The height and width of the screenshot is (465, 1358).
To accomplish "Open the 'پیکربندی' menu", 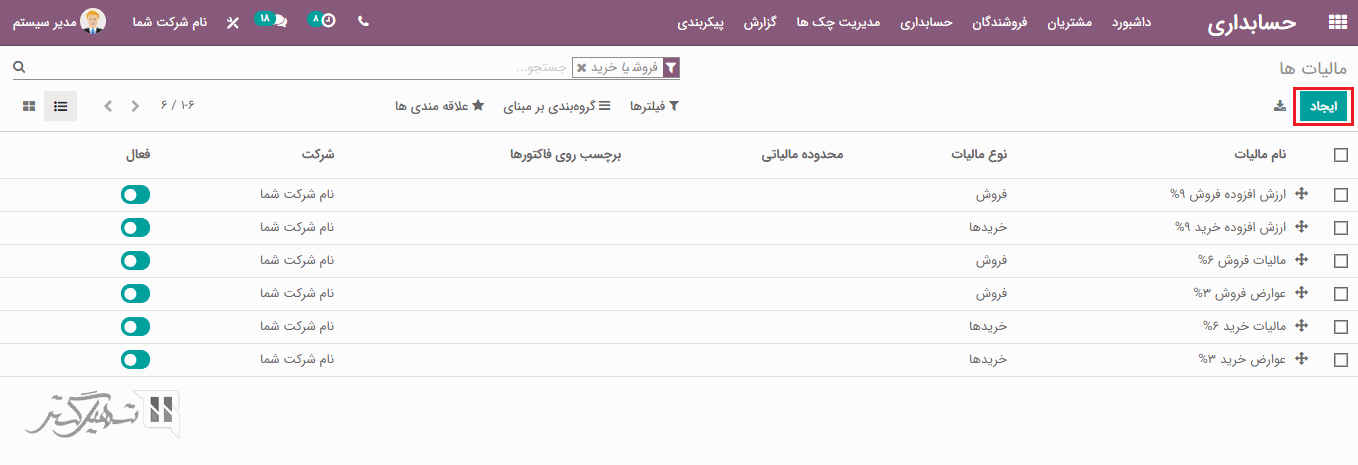I will [701, 22].
